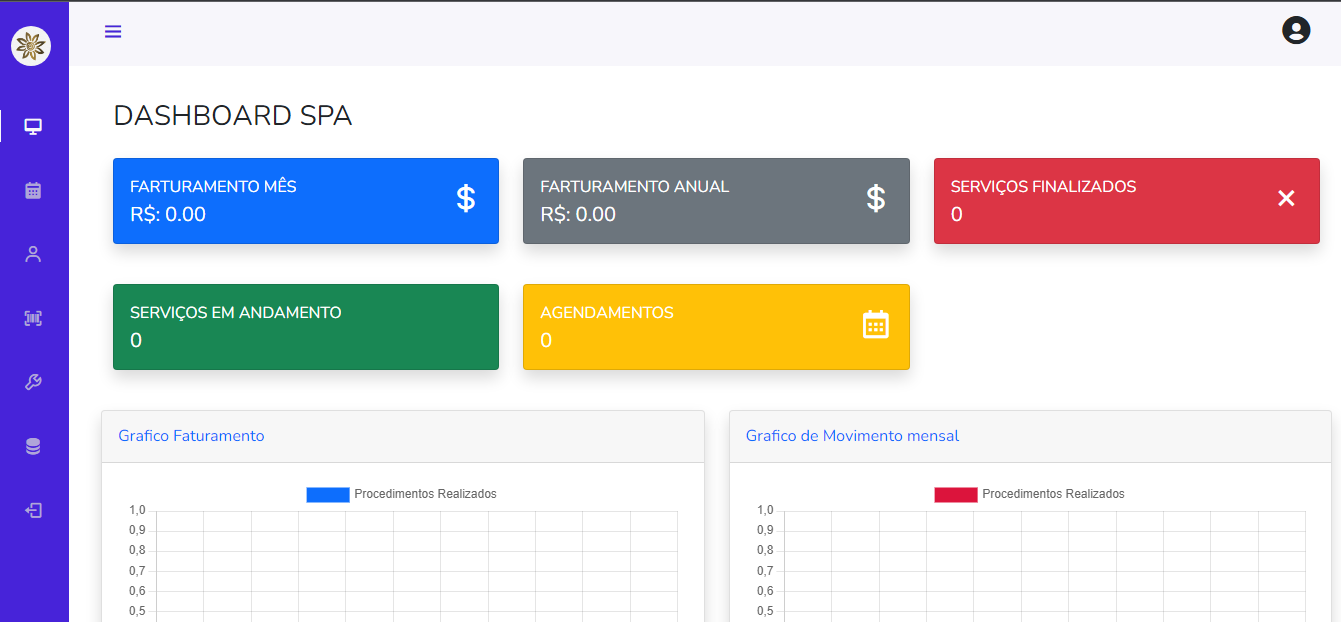Click the logout icon in sidebar

pos(33,510)
